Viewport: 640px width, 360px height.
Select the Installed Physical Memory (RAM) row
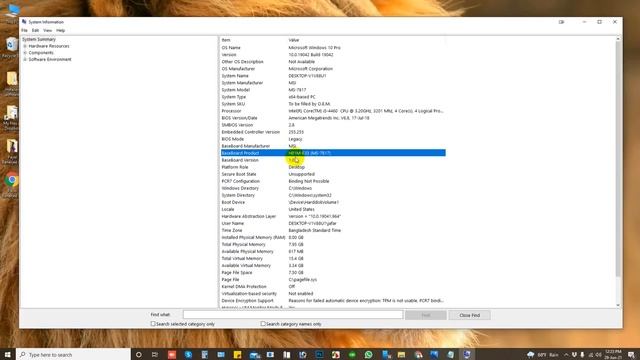pos(333,238)
